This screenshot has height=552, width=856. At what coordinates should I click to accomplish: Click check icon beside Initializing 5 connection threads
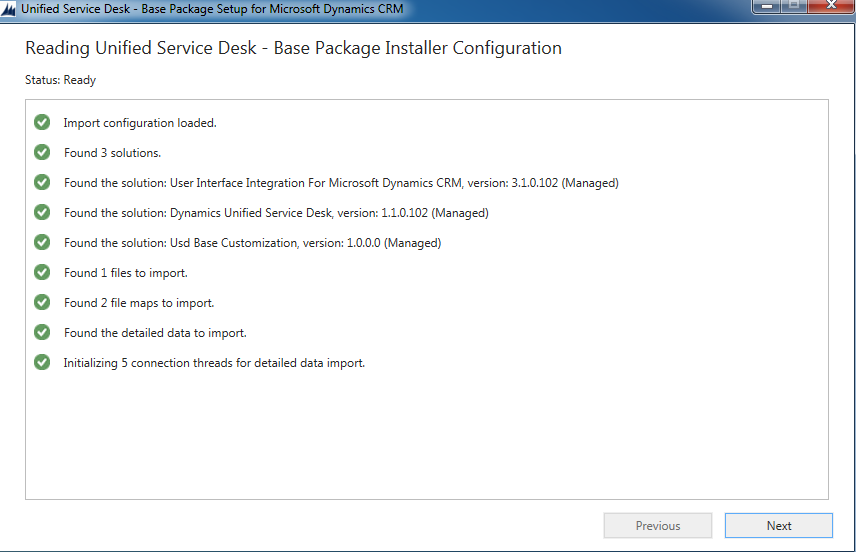(42, 363)
